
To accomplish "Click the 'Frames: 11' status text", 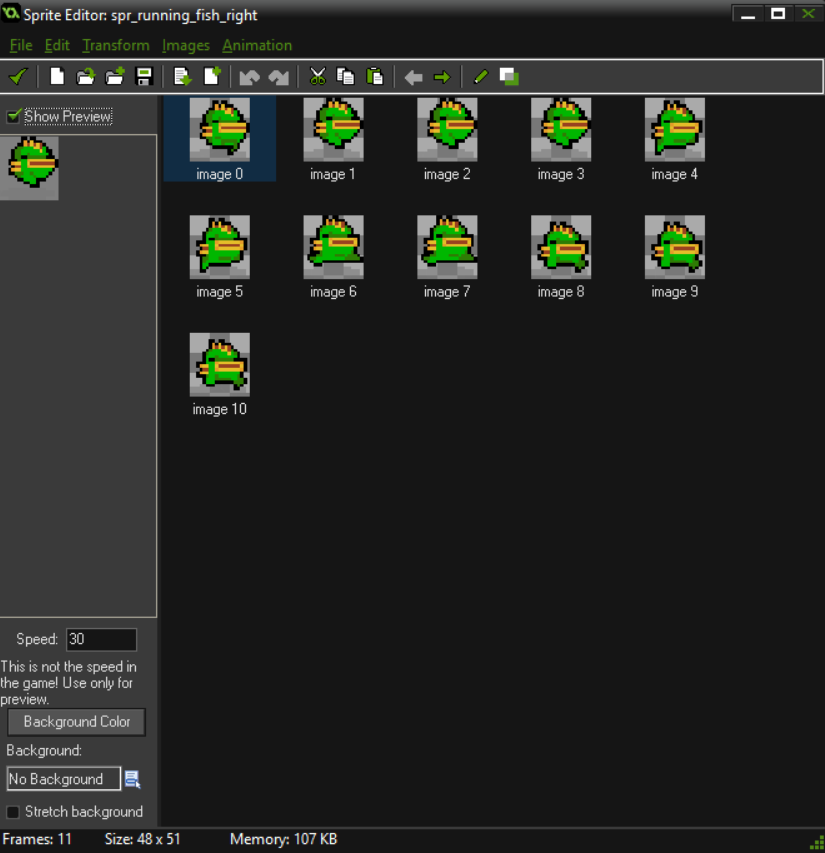I will click(37, 839).
